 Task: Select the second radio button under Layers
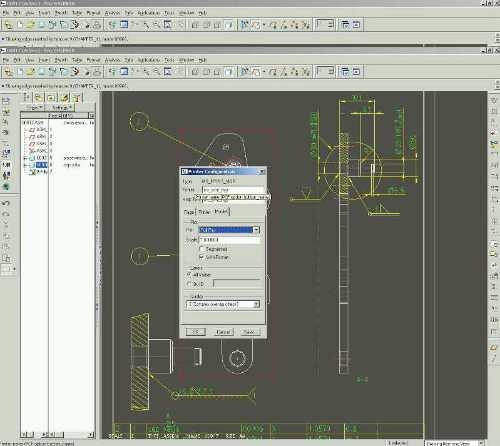pos(189,284)
